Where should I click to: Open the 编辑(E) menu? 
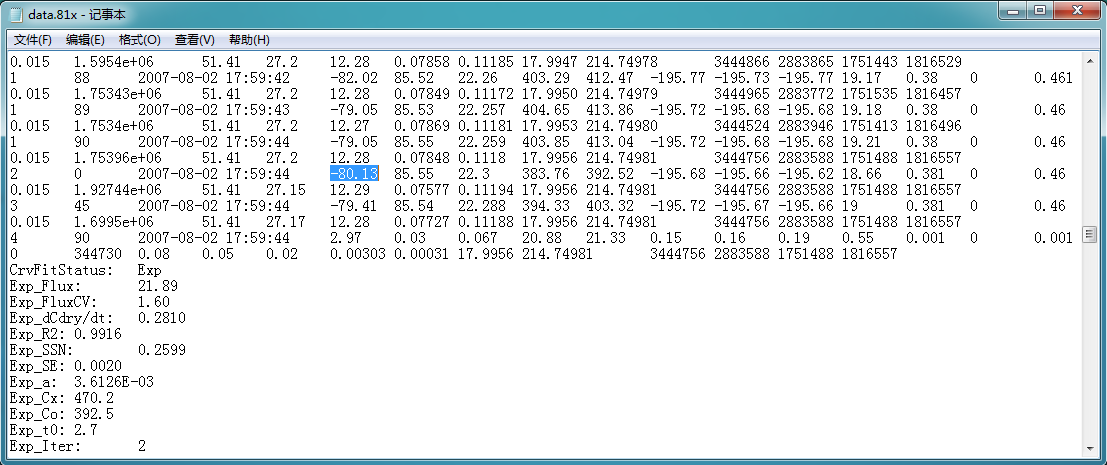tap(85, 40)
